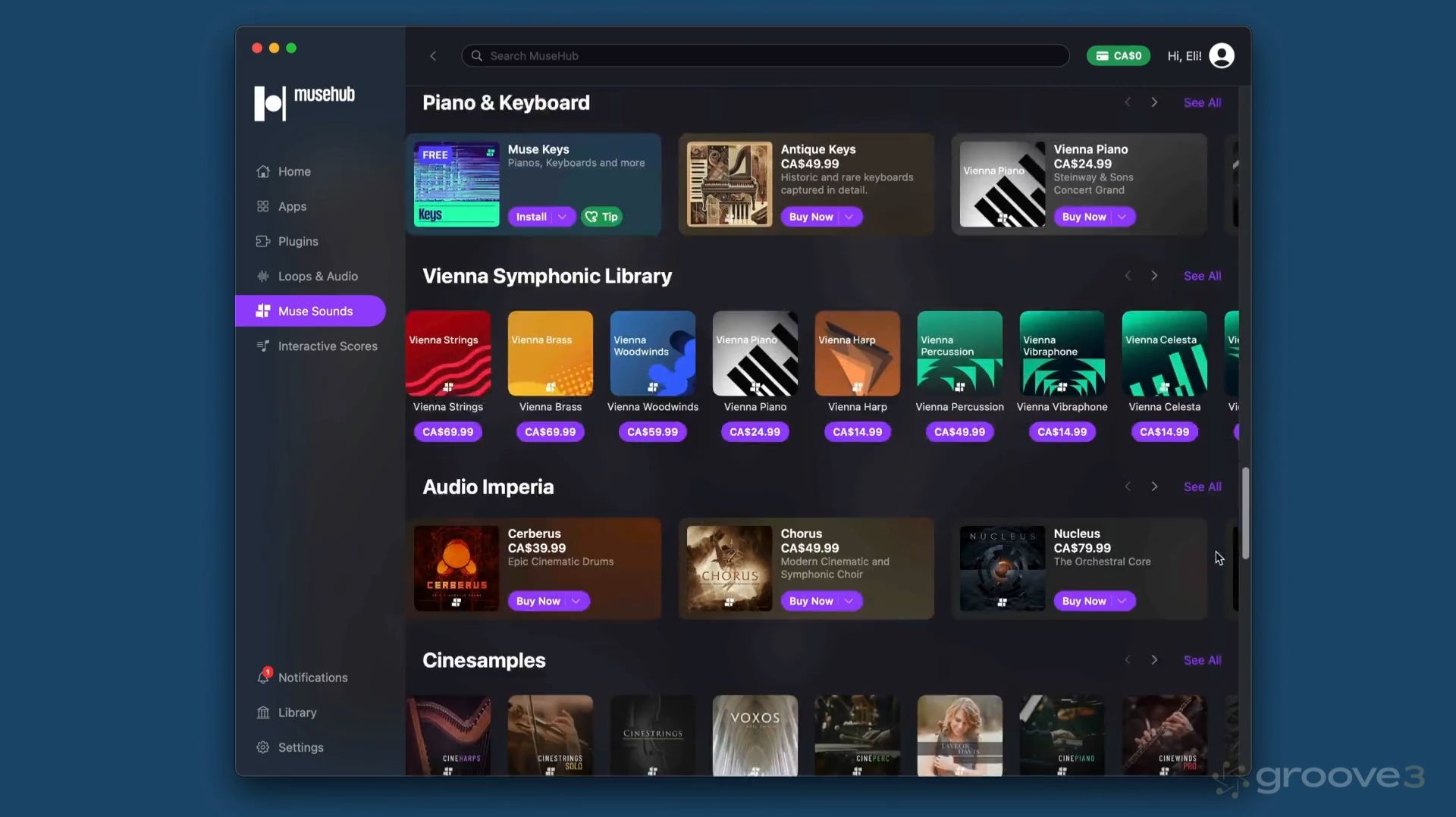This screenshot has width=1456, height=817.
Task: Open the Muse Keys cover thumbnail
Action: 457,184
